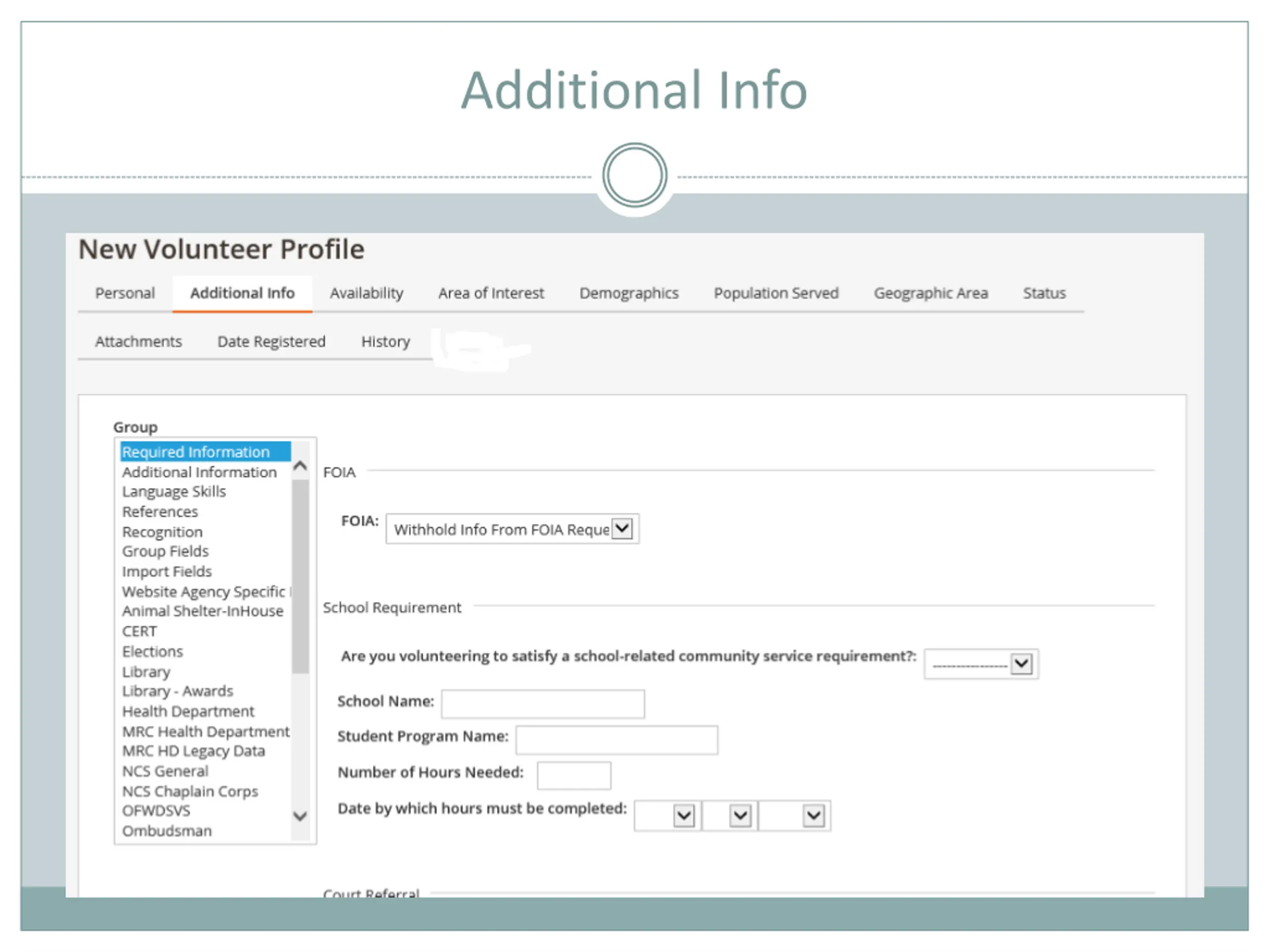Open the first completion date dropdown
1270x952 pixels.
point(683,816)
